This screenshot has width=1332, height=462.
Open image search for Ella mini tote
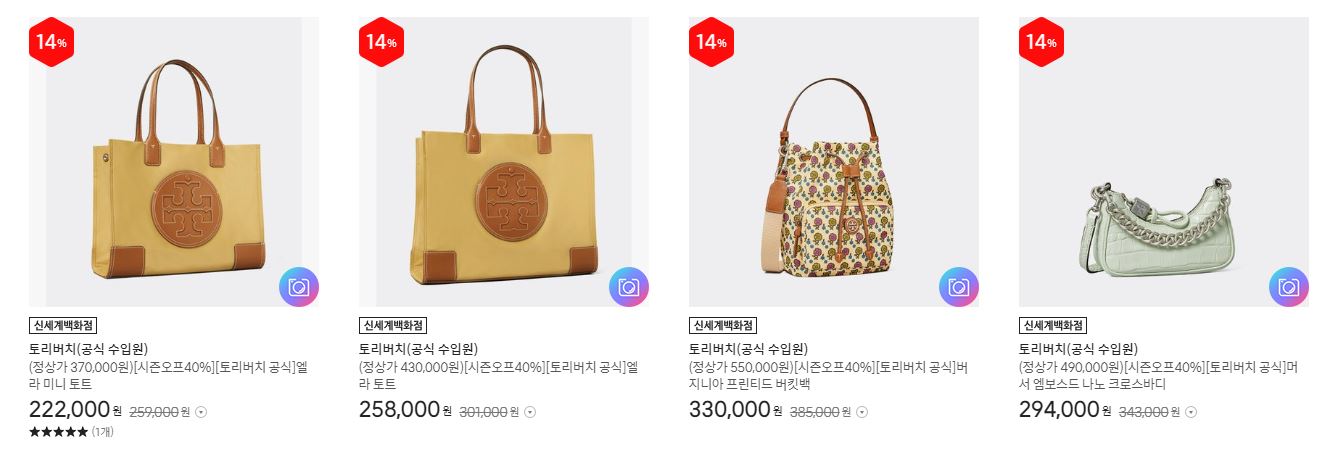tap(299, 287)
